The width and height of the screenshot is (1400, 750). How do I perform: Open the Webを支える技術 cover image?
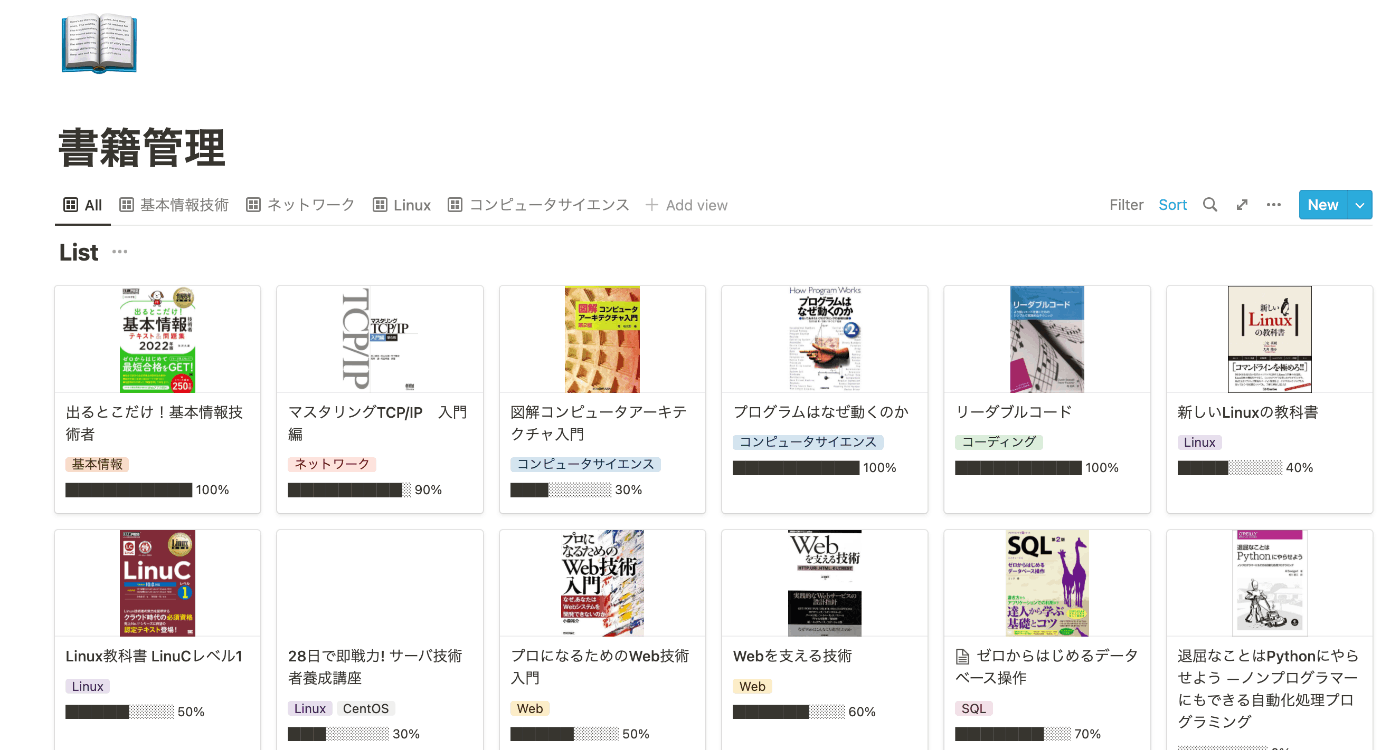pyautogui.click(x=825, y=583)
